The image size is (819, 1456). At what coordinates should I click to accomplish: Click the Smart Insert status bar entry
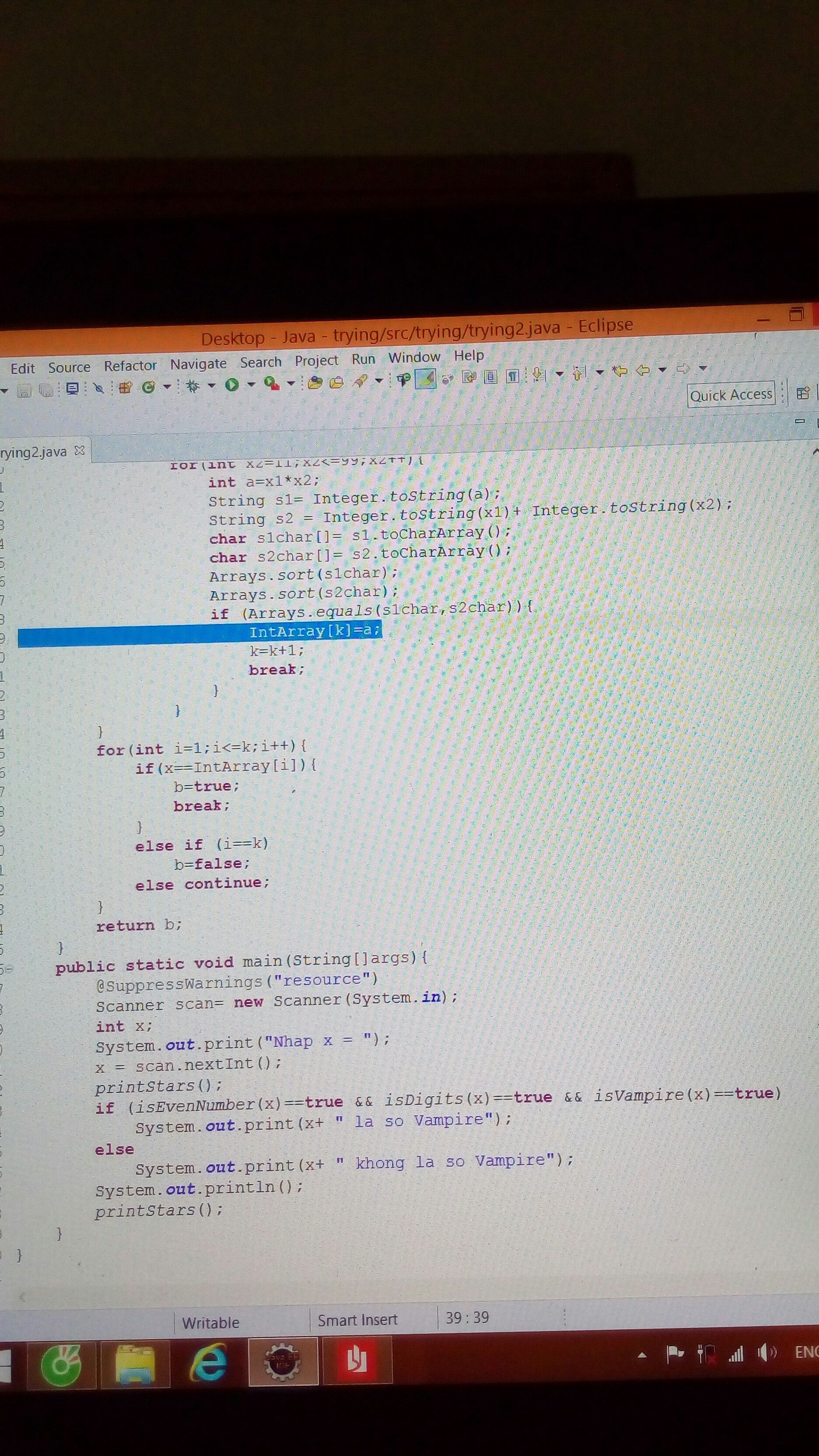pos(357,1320)
